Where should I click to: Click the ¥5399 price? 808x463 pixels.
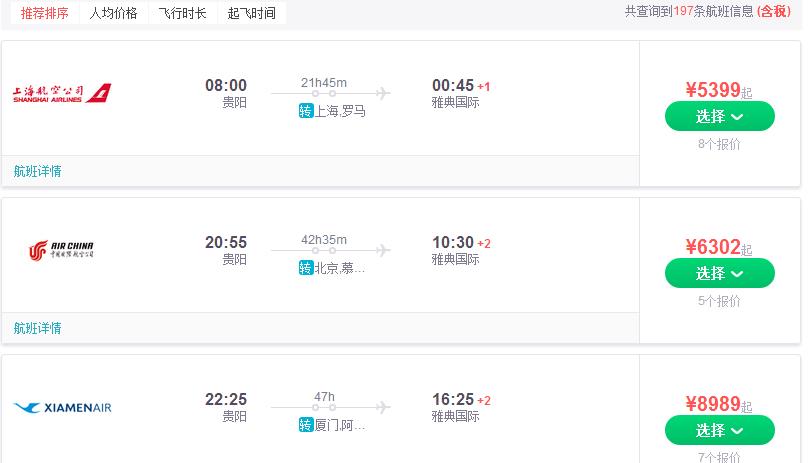pyautogui.click(x=714, y=90)
